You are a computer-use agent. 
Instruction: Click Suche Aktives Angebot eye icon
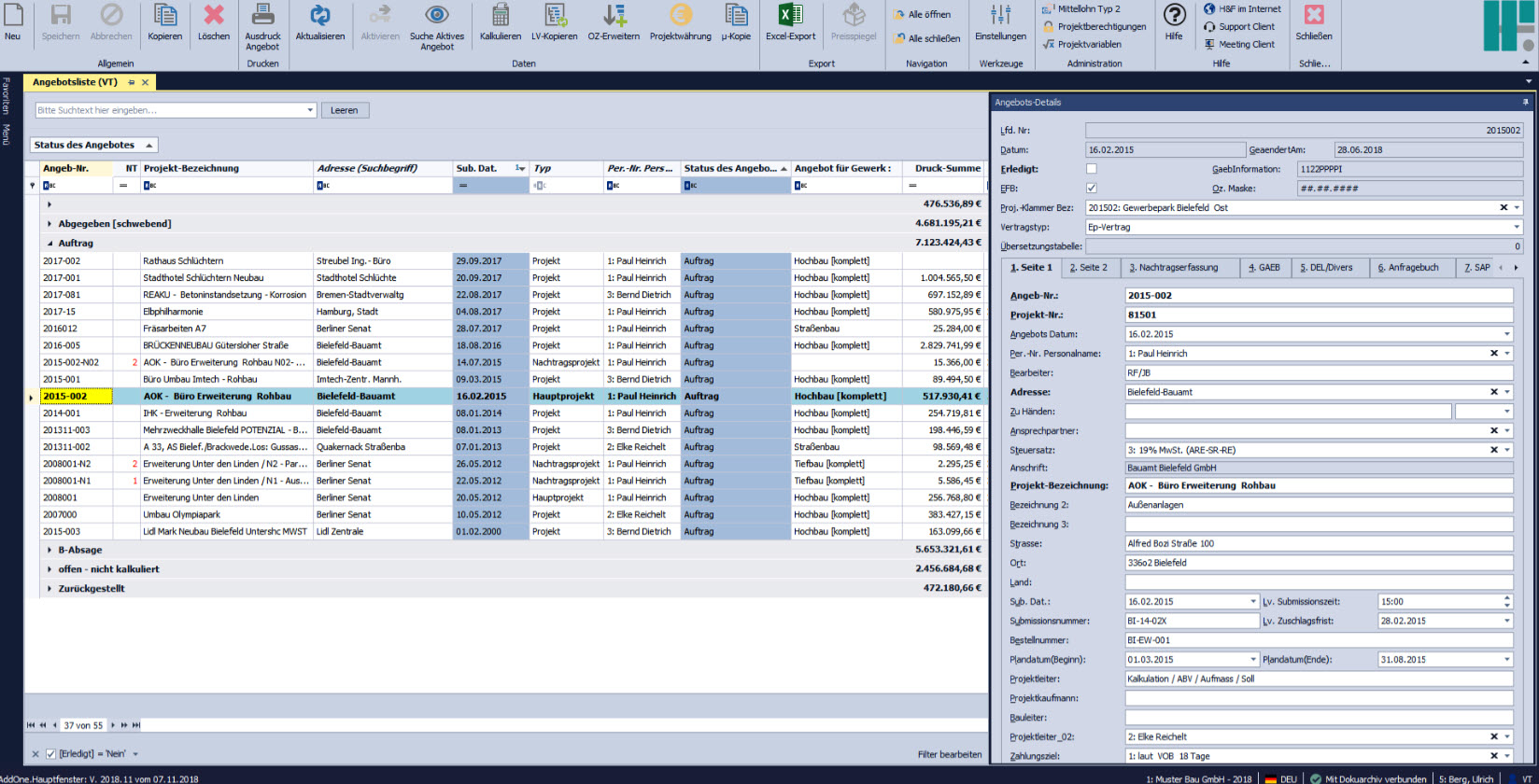436,16
